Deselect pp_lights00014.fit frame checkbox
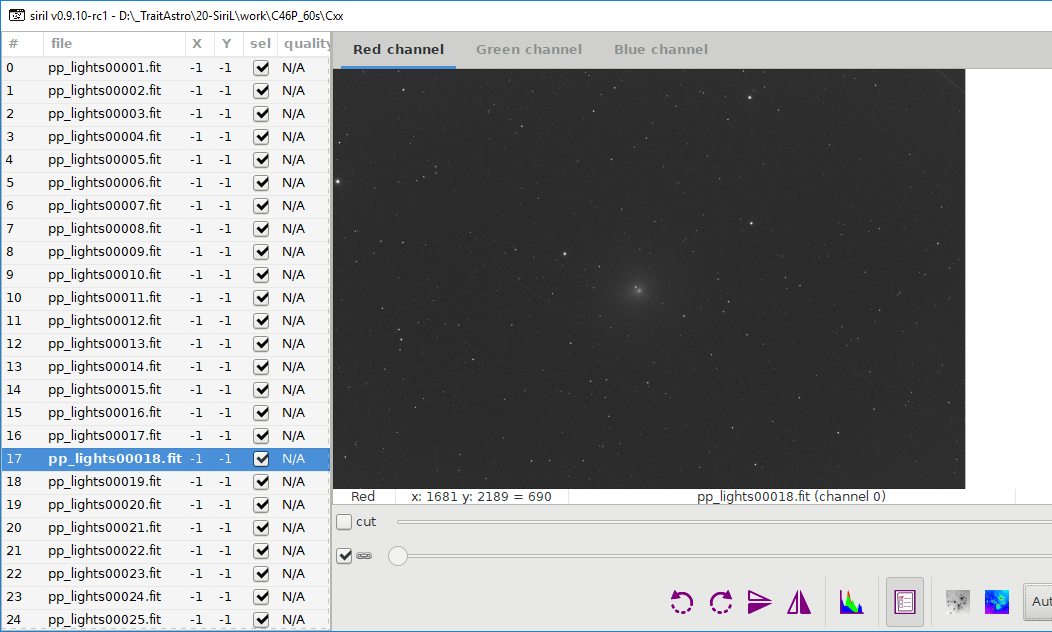This screenshot has width=1052, height=632. point(261,366)
